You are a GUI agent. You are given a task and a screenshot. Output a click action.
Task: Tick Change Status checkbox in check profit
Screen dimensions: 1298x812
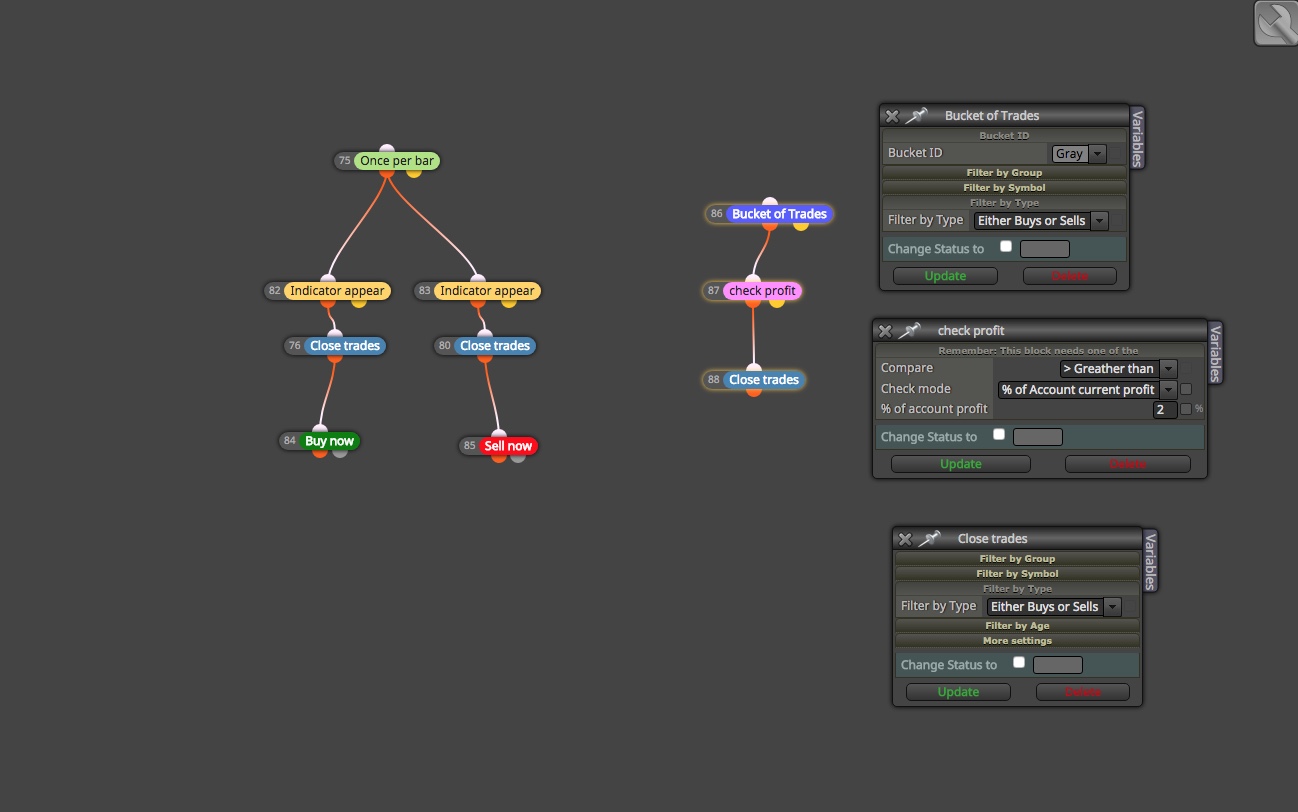(x=999, y=435)
